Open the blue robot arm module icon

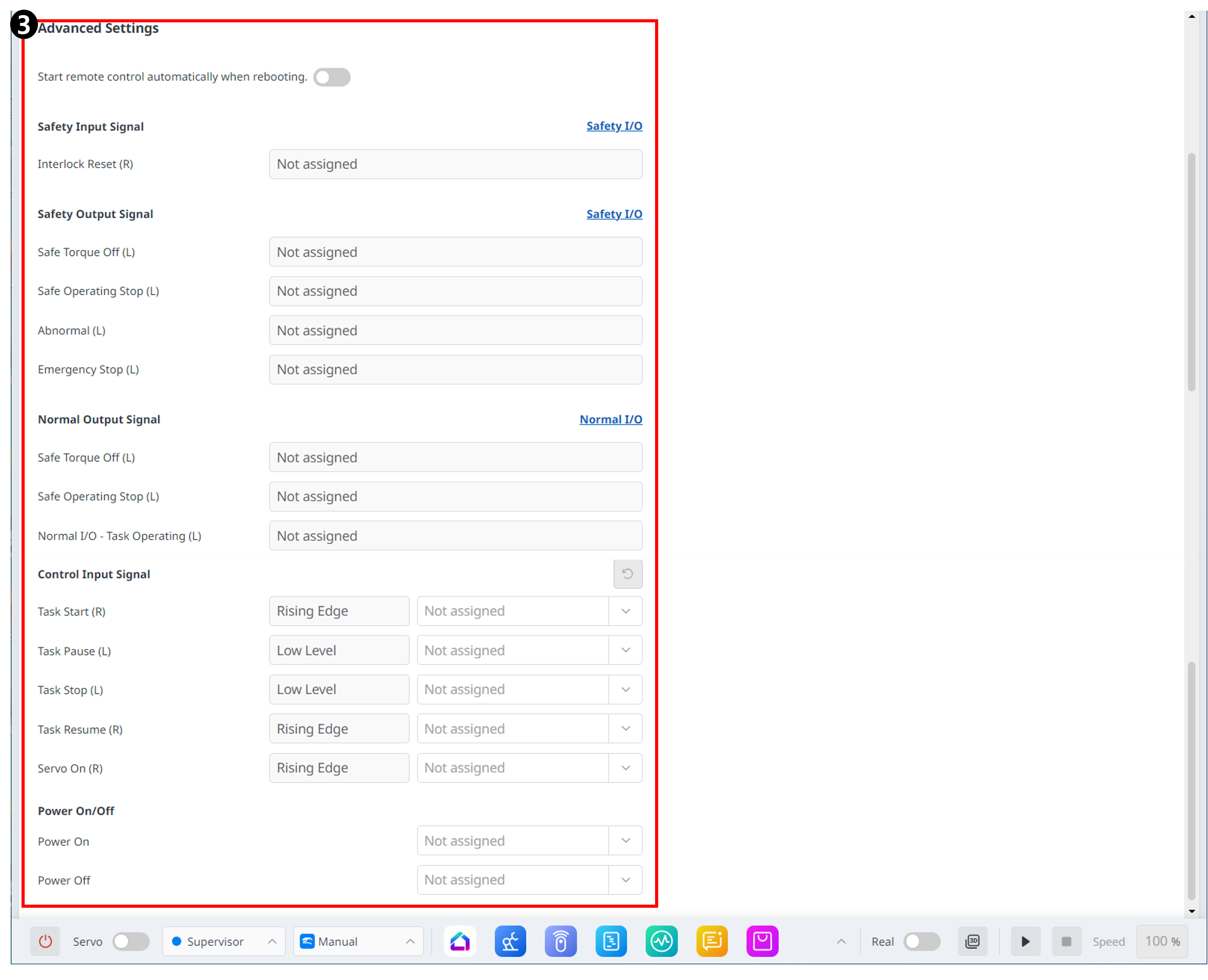(x=510, y=941)
